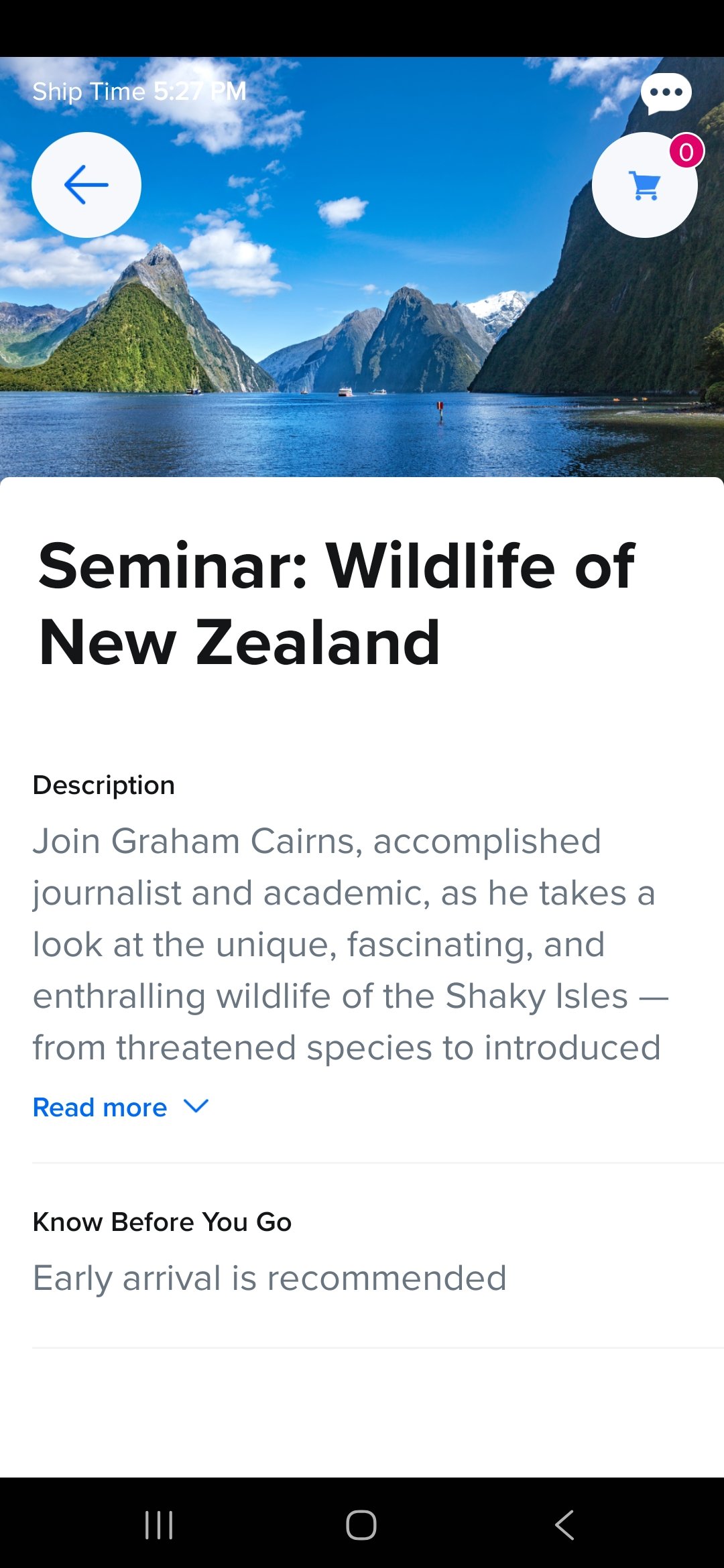Tap the Android recent apps button

point(159,1524)
